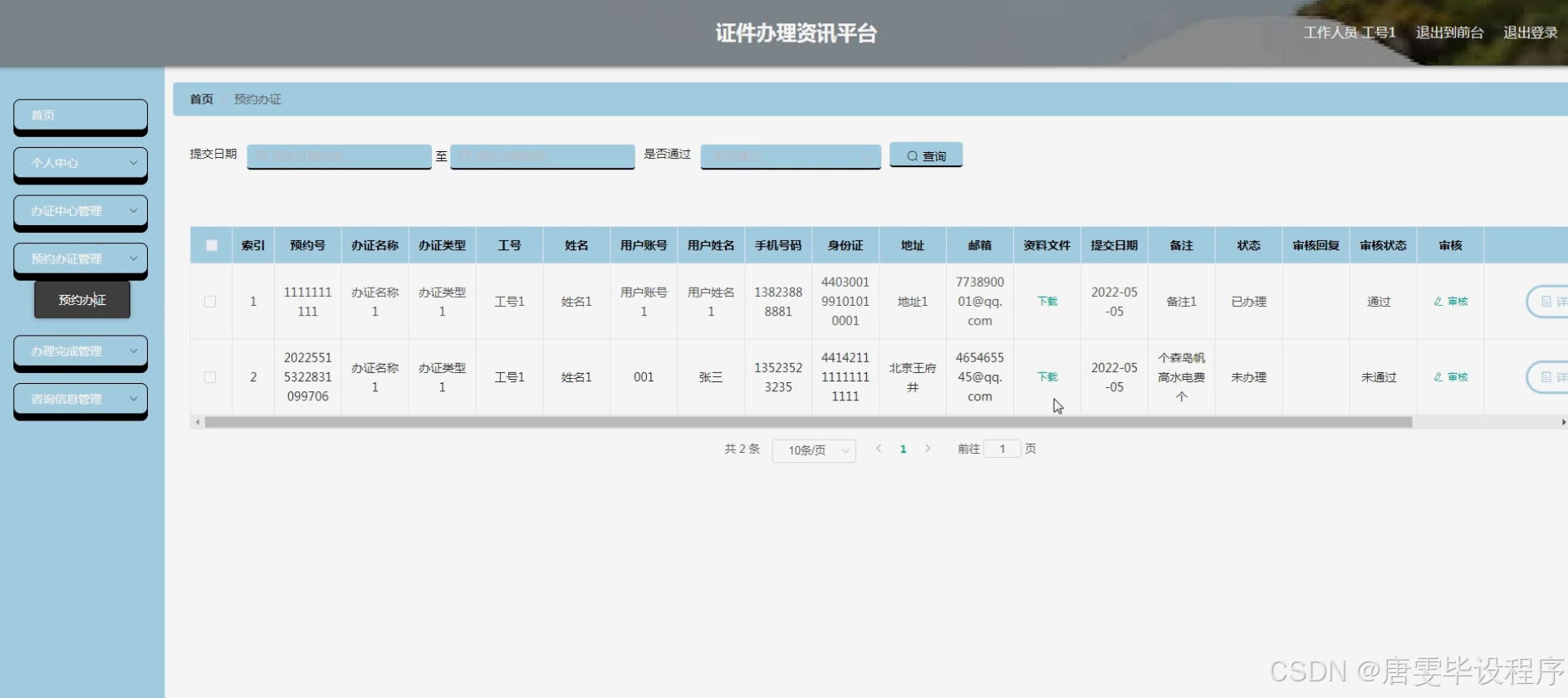Image resolution: width=1568 pixels, height=698 pixels.
Task: Click the scrollbar right arrow
Action: tap(1563, 422)
